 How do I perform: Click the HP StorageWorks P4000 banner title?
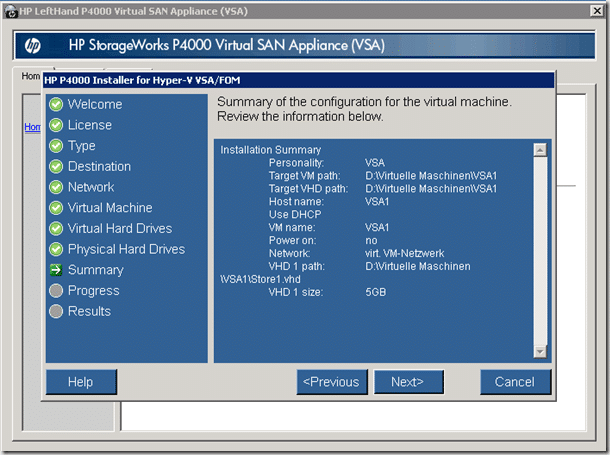227,45
